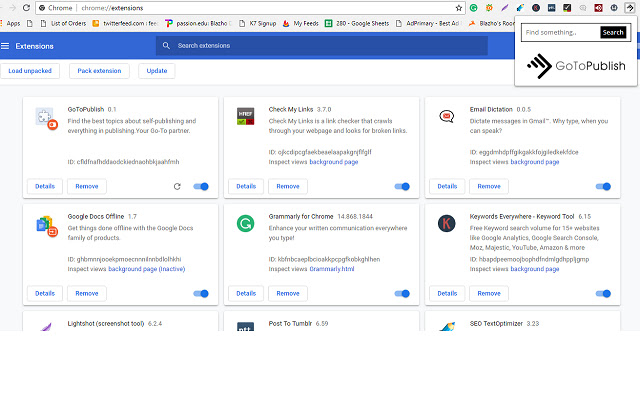Open AdPrimary bookmark

(x=429, y=24)
